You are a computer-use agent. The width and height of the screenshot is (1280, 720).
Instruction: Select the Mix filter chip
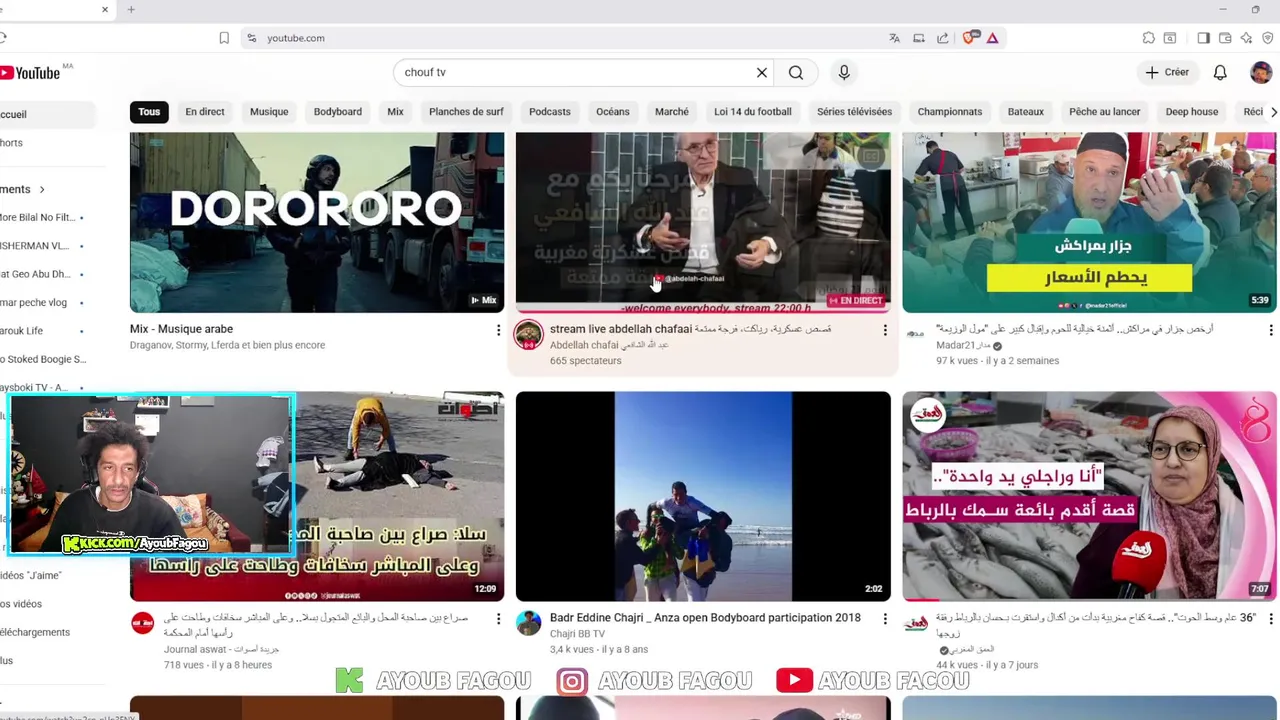coord(395,112)
